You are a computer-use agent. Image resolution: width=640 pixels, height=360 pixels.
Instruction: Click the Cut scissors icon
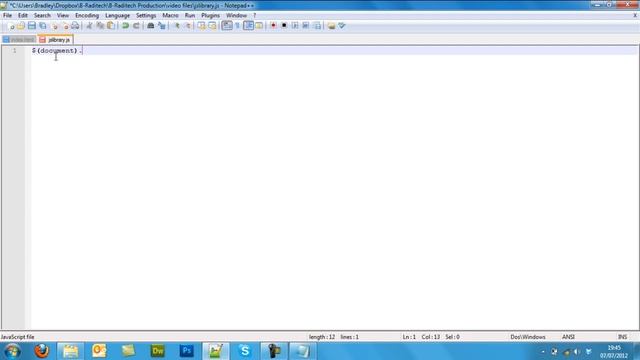click(x=89, y=26)
